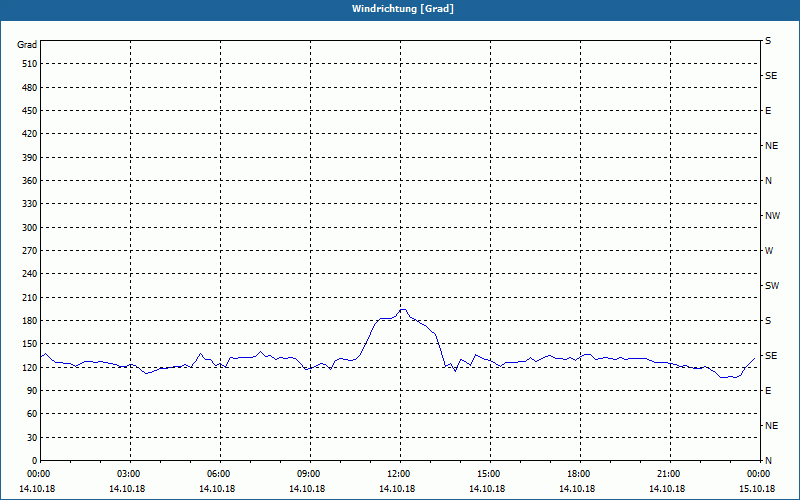The width and height of the screenshot is (800, 500).
Task: Click the 0 y-axis tick label
Action: pyautogui.click(x=35, y=461)
